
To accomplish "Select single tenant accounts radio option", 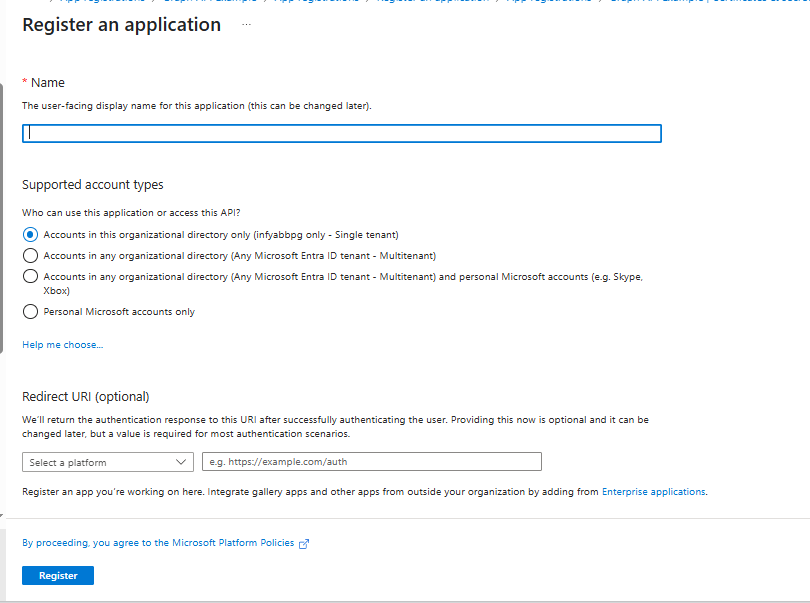I will (30, 235).
